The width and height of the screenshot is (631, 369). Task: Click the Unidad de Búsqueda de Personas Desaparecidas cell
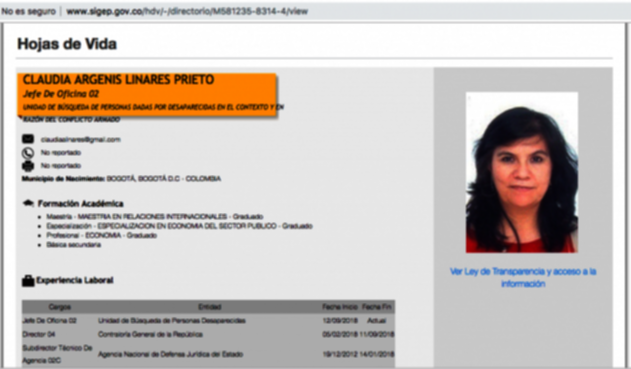172,321
